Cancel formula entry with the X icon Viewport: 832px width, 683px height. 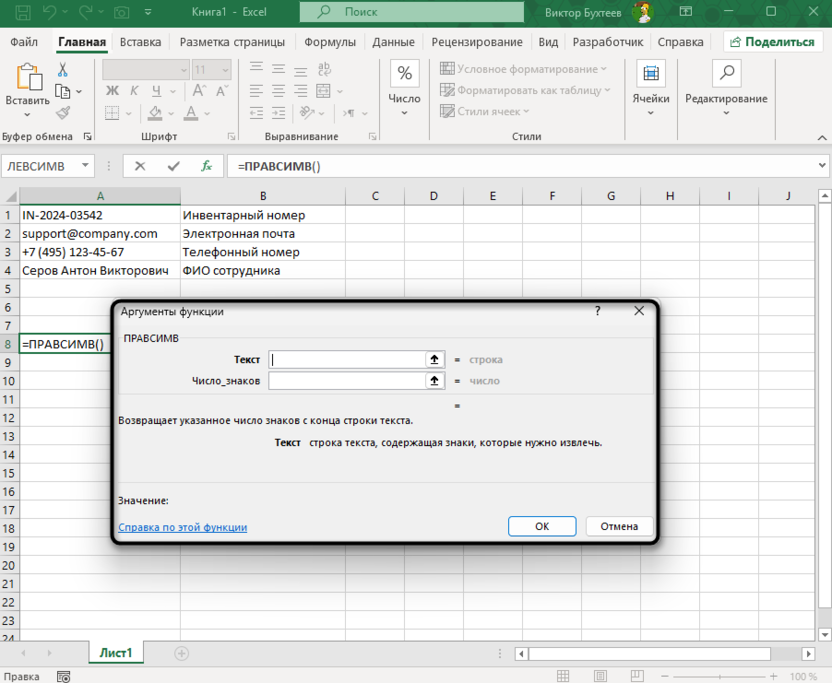pos(140,166)
